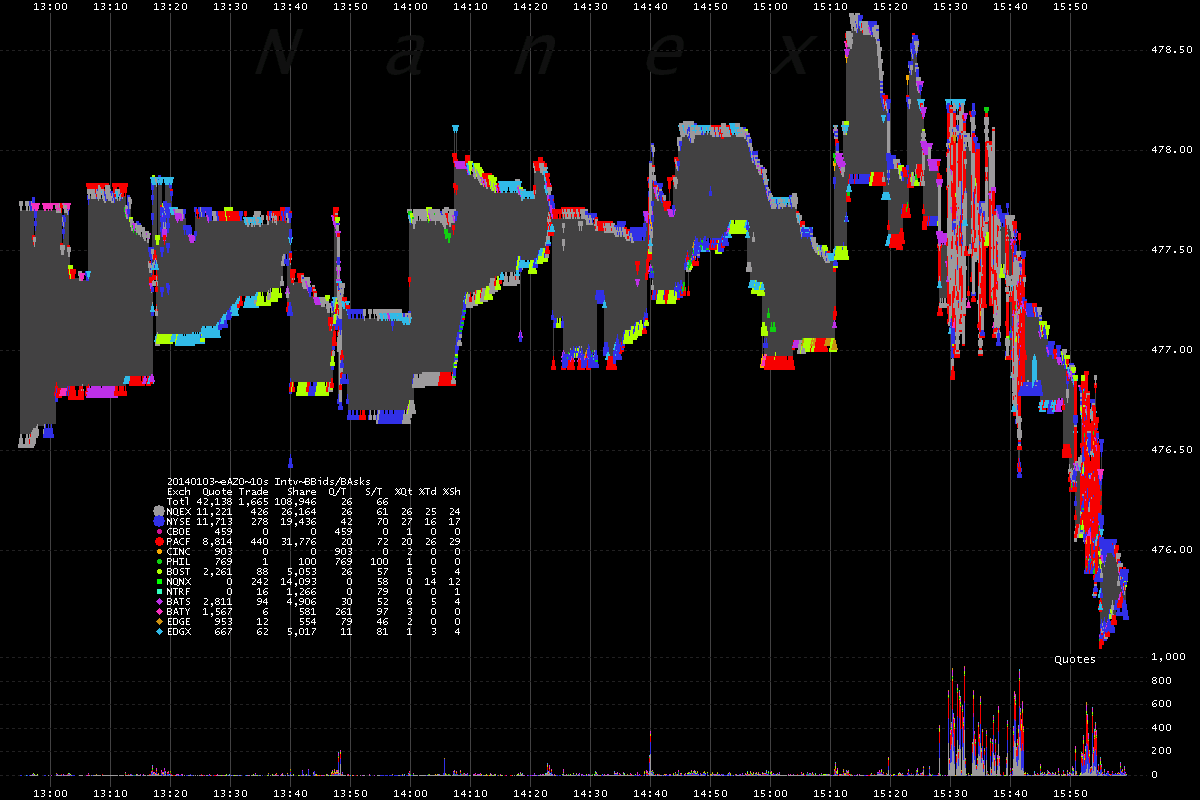Click the 800 quotes axis label
Screen dimensions: 1200x800
pos(1161,680)
